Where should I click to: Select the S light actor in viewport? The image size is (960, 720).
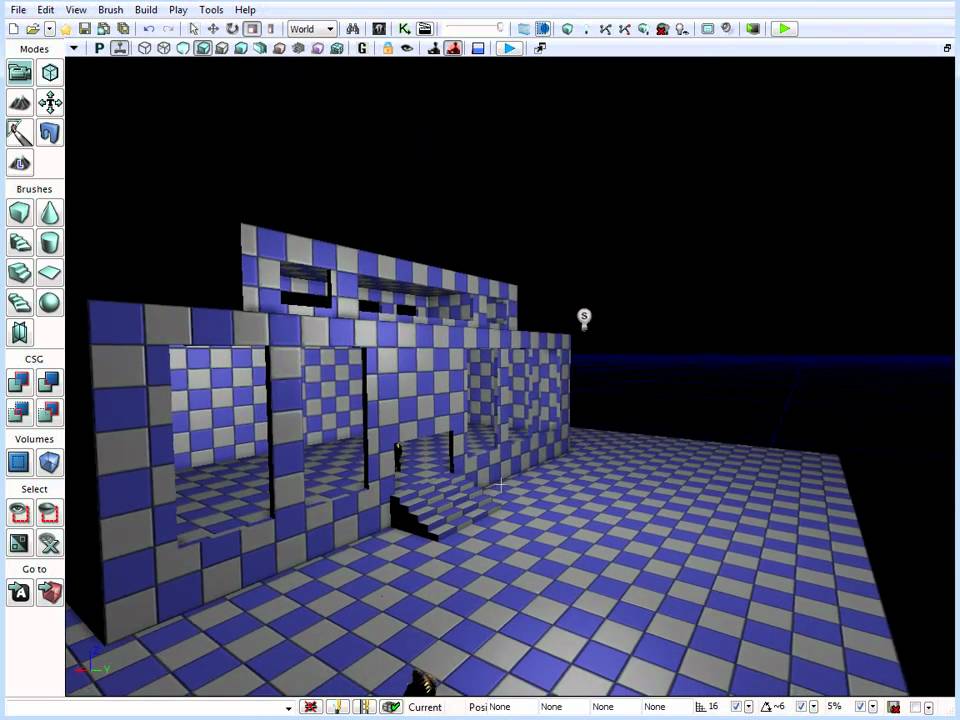click(x=584, y=318)
